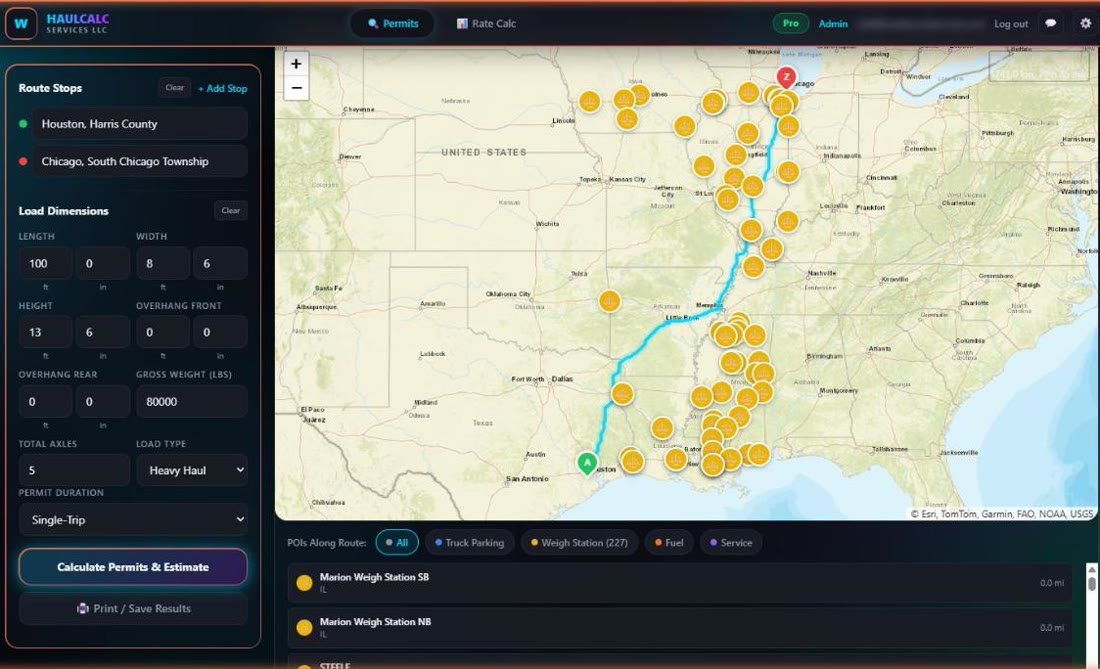Click the Overhang Front feet field
1100x669 pixels.
(163, 332)
